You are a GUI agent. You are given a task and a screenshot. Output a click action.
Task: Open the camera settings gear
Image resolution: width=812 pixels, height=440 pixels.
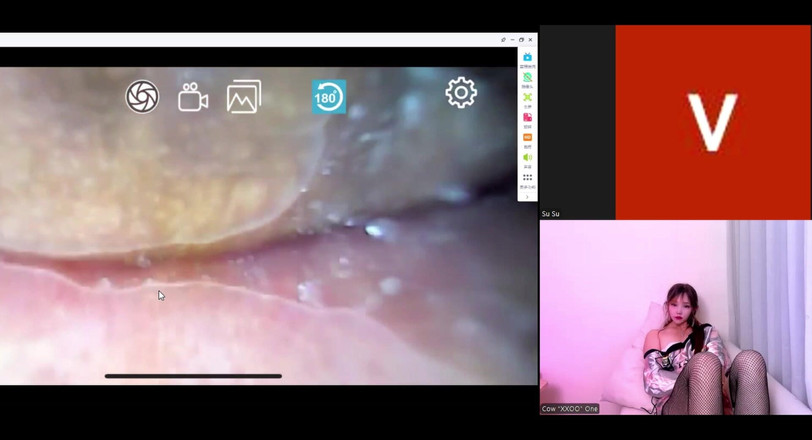pos(461,93)
